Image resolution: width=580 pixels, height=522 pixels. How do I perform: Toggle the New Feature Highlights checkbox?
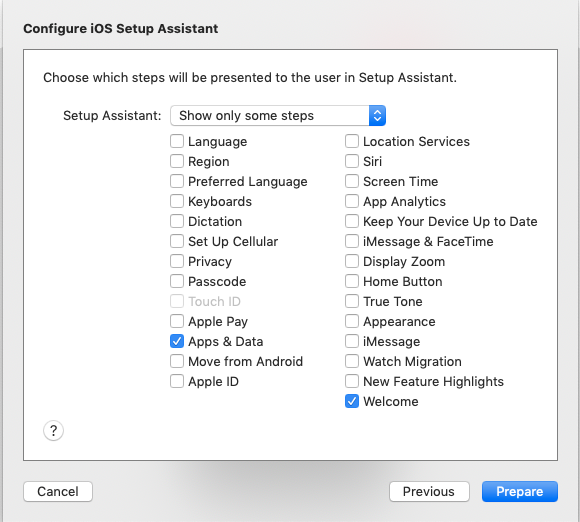click(352, 381)
